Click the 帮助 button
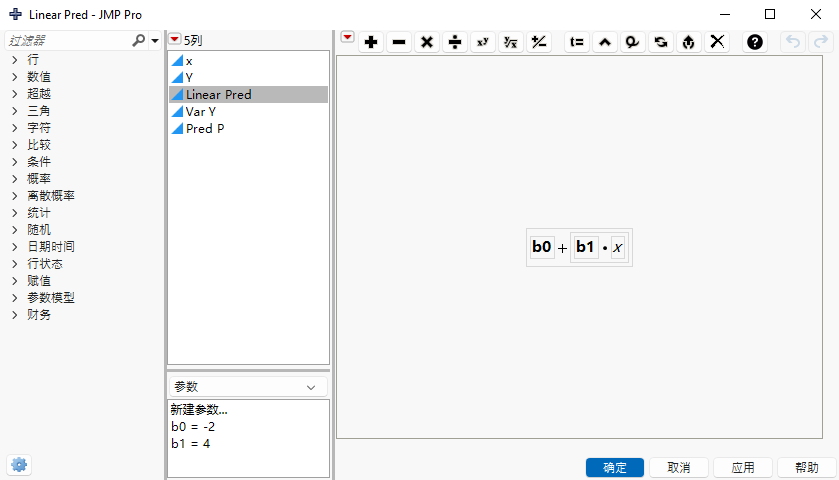The height and width of the screenshot is (480, 839). pos(807,468)
